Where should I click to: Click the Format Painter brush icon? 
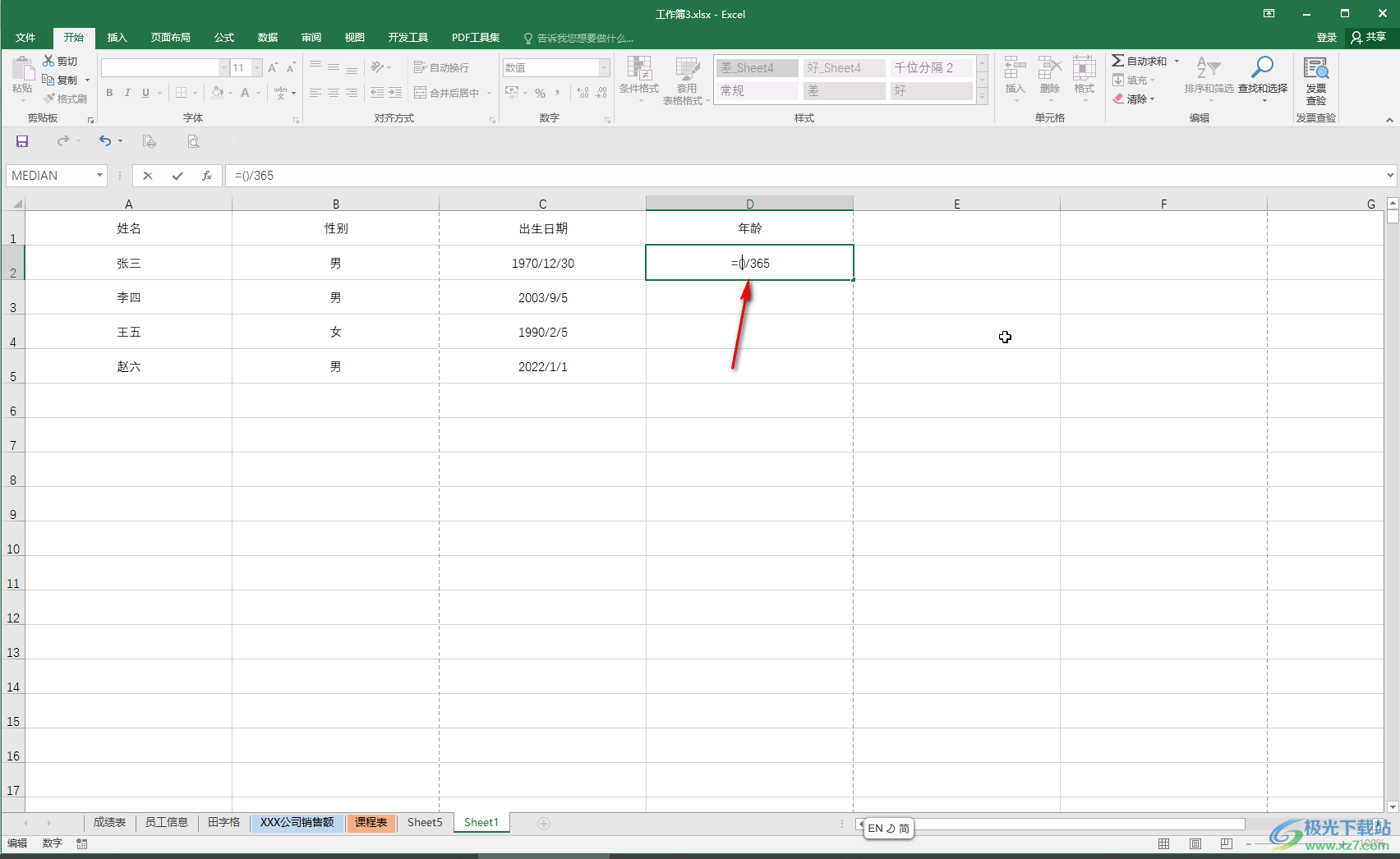pyautogui.click(x=49, y=99)
